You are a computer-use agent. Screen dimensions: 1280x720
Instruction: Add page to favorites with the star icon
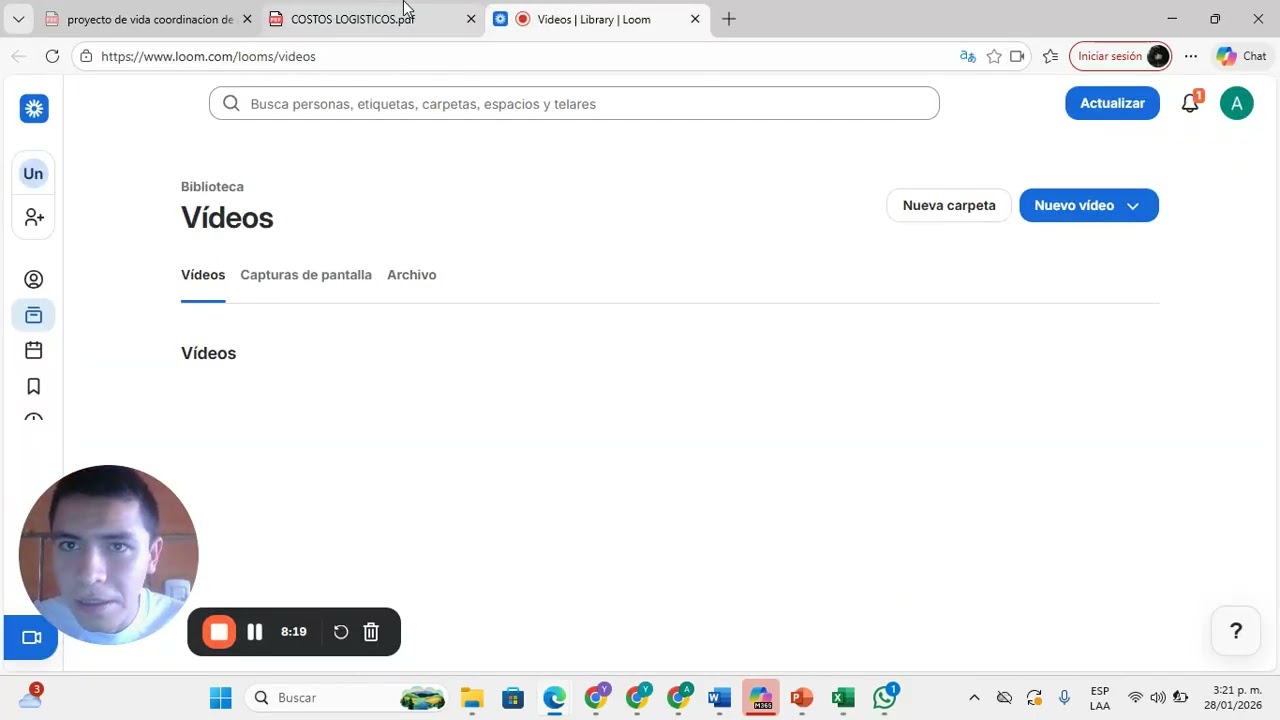pos(994,56)
